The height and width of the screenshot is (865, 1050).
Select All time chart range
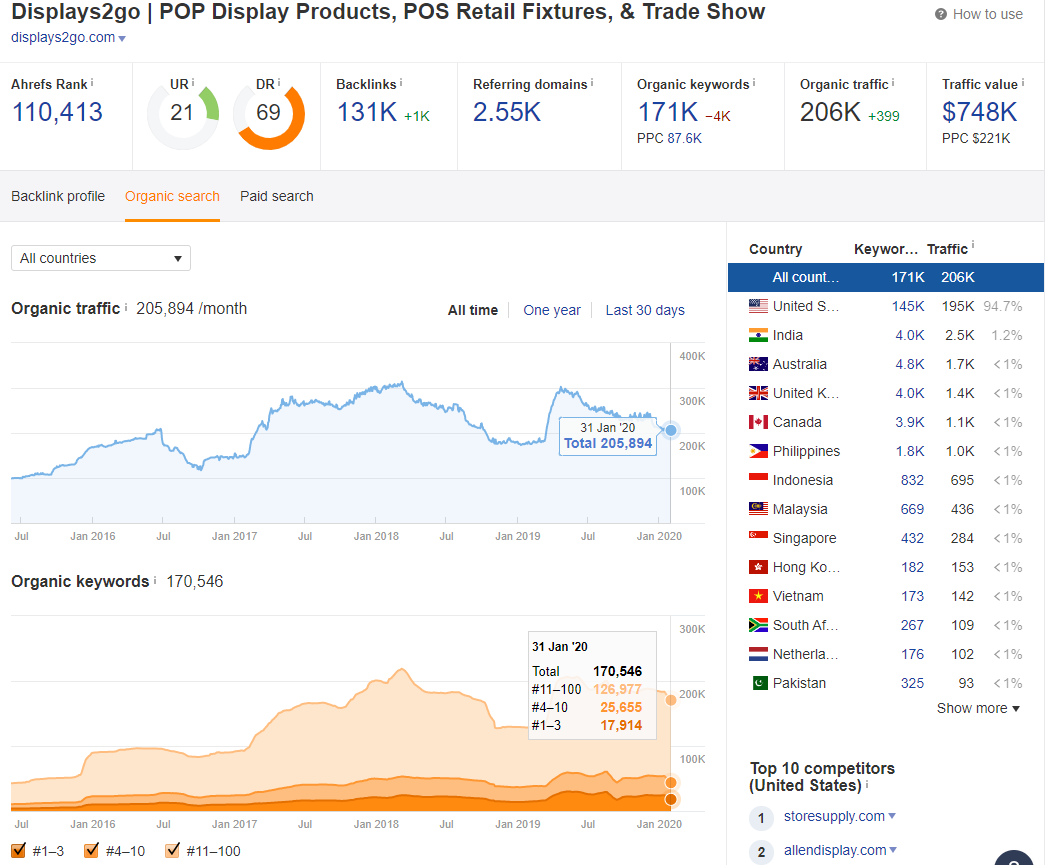point(473,310)
